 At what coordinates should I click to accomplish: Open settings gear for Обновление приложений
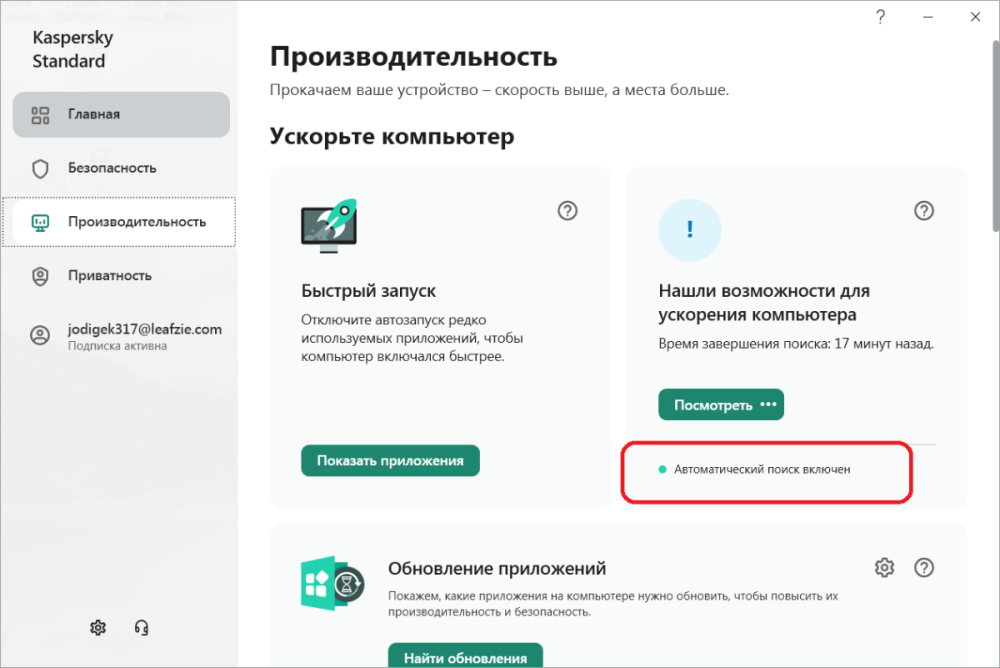[884, 566]
